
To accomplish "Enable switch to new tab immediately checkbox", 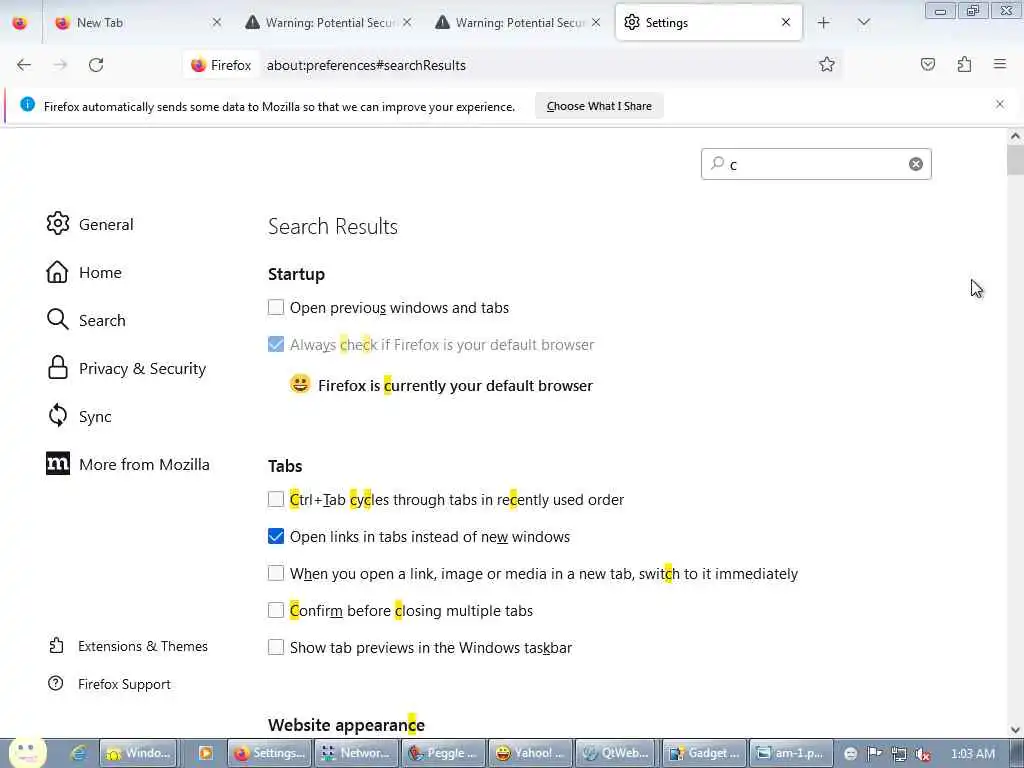I will click(x=276, y=573).
